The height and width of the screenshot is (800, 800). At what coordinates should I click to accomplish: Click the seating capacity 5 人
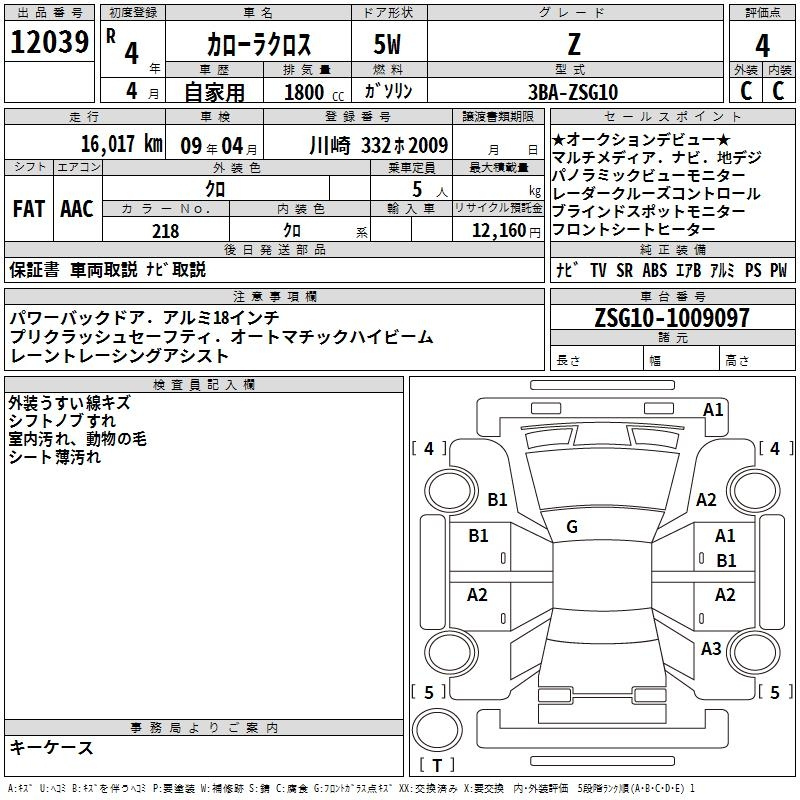(x=430, y=190)
